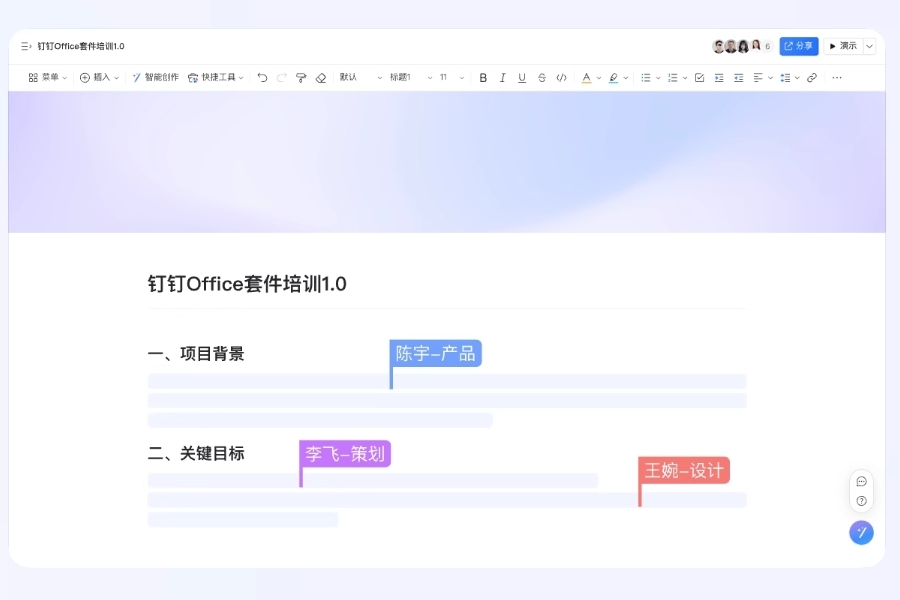Expand the 演示 presentation mode dropdown
The height and width of the screenshot is (600, 900).
coord(870,46)
